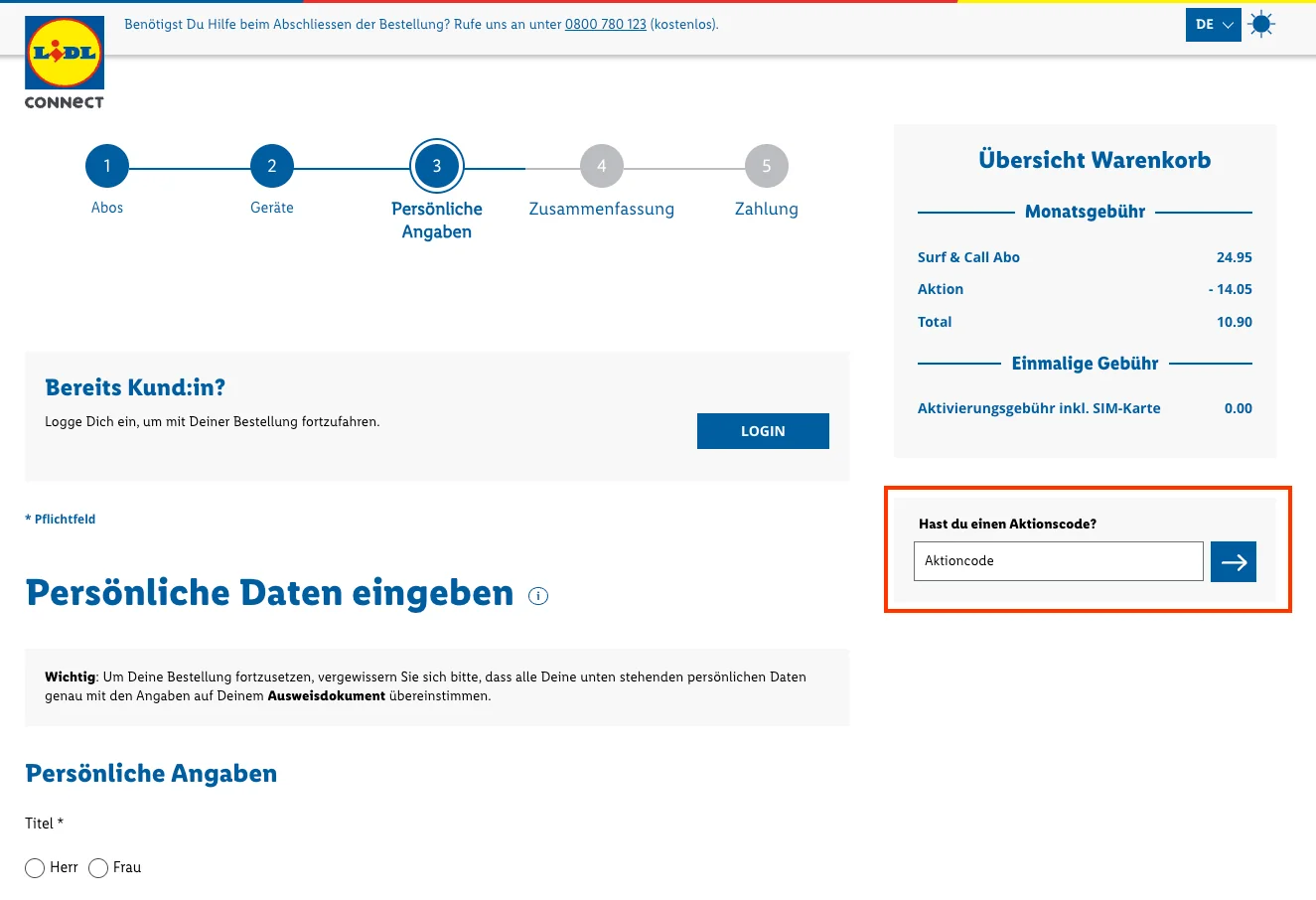Click the * Pflichtfeld note
The height and width of the screenshot is (900, 1316).
(61, 520)
